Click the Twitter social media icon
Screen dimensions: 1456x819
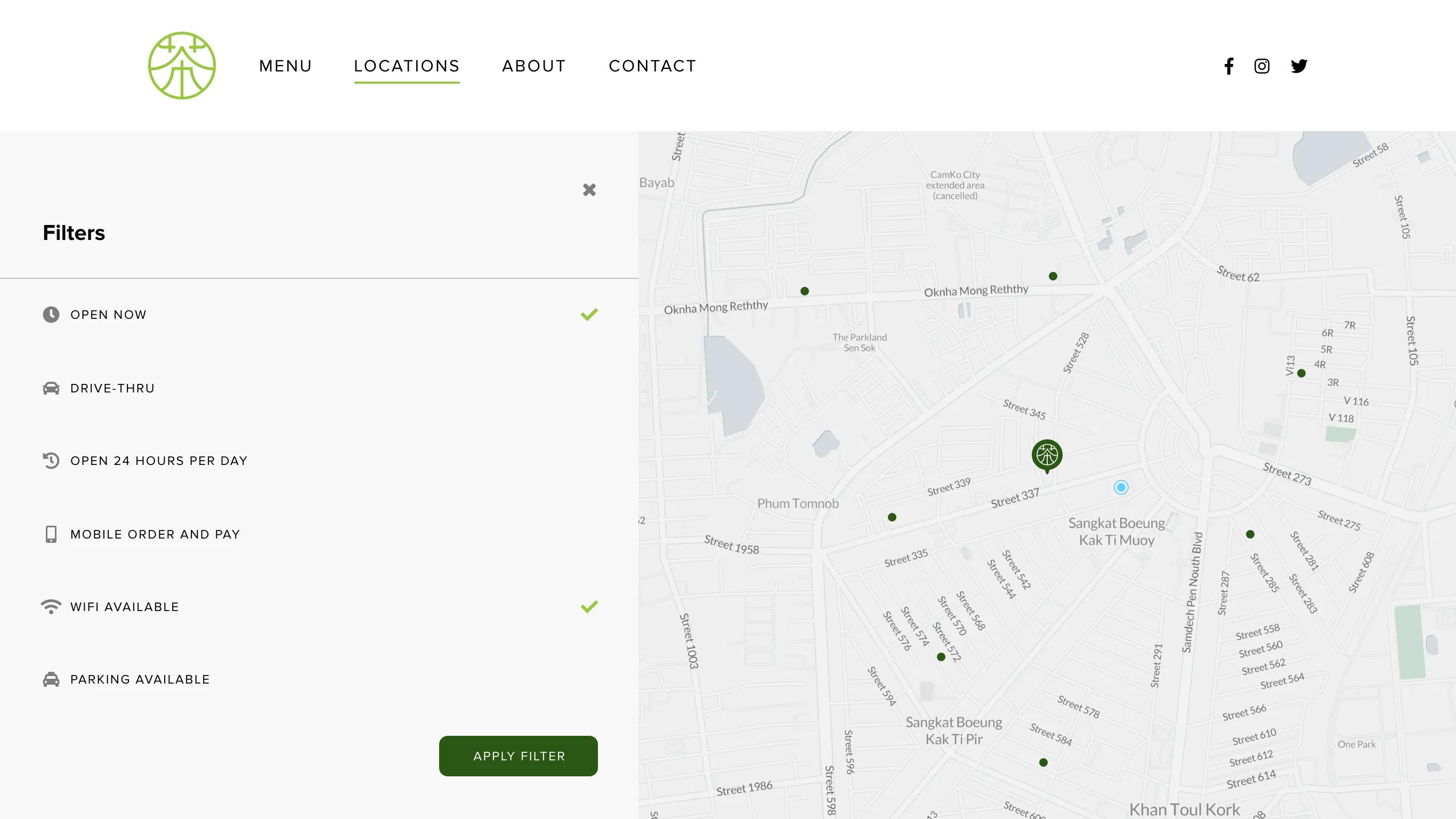(1299, 66)
